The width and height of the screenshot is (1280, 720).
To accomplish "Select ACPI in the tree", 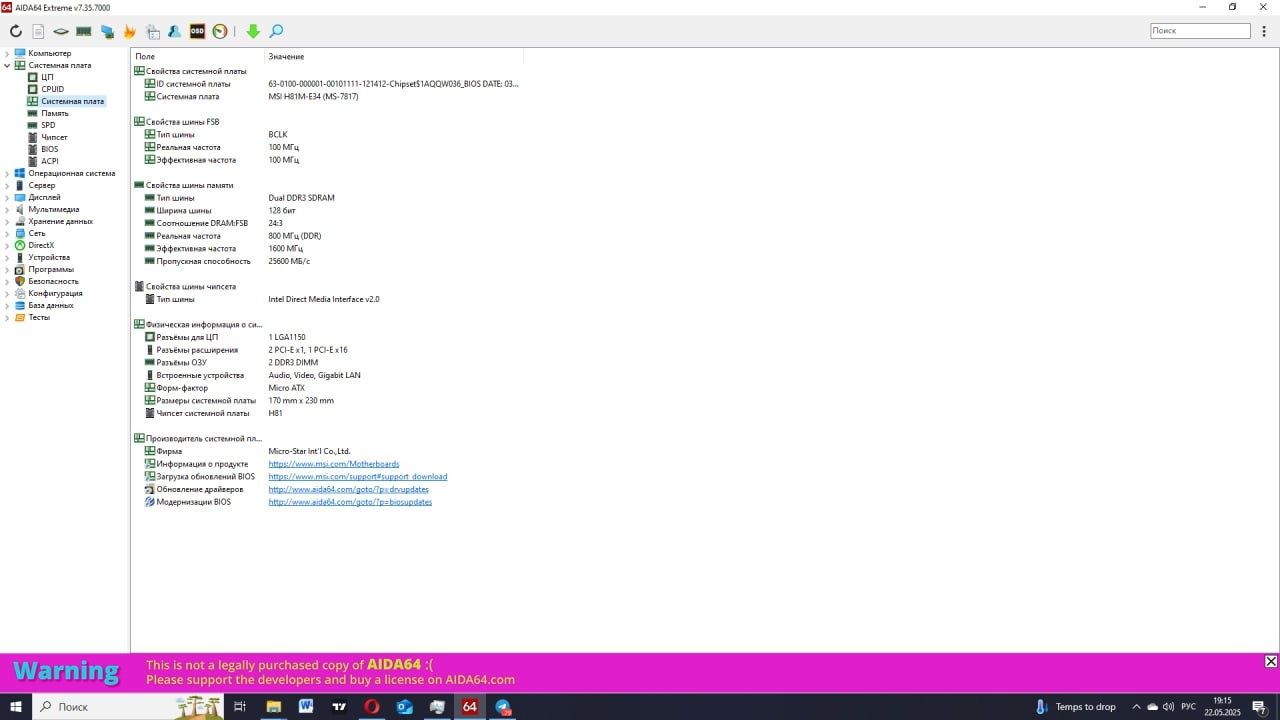I will (49, 161).
